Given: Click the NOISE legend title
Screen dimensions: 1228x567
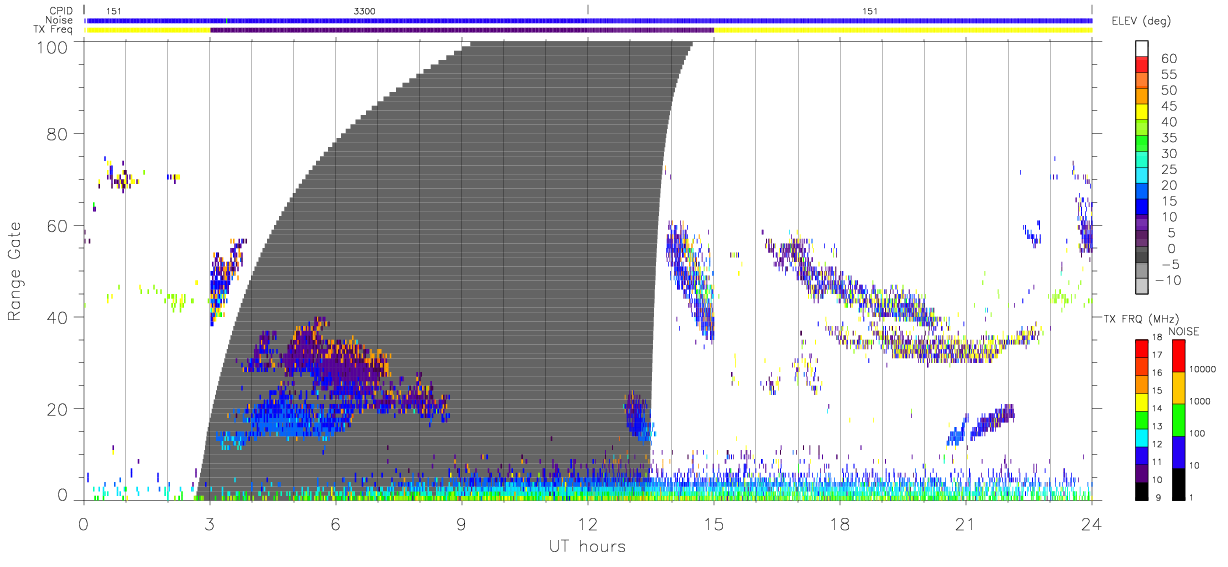Looking at the screenshot, I should 1183,331.
